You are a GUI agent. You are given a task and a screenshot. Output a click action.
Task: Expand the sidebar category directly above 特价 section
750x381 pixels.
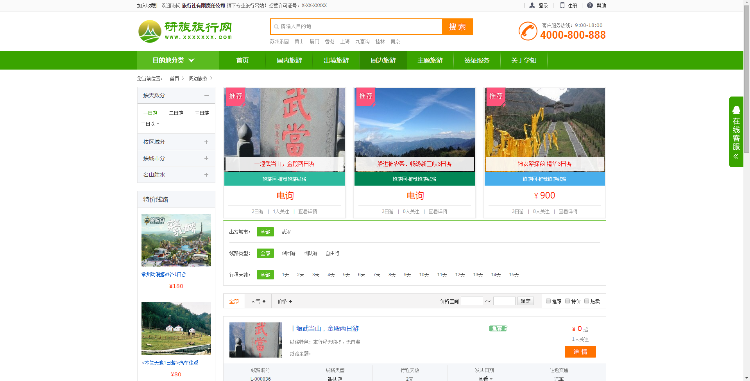pyautogui.click(x=206, y=174)
